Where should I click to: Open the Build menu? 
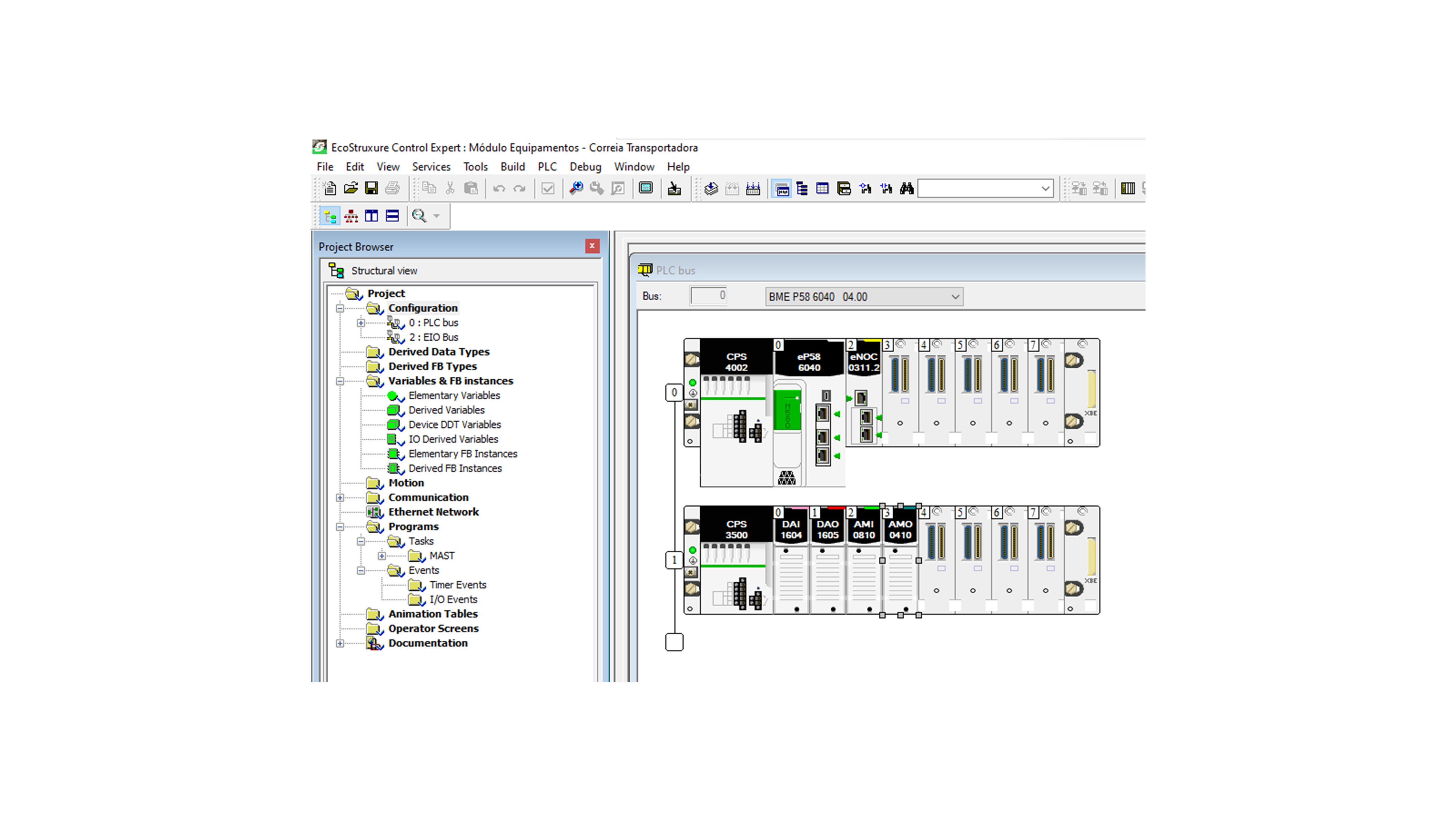513,167
